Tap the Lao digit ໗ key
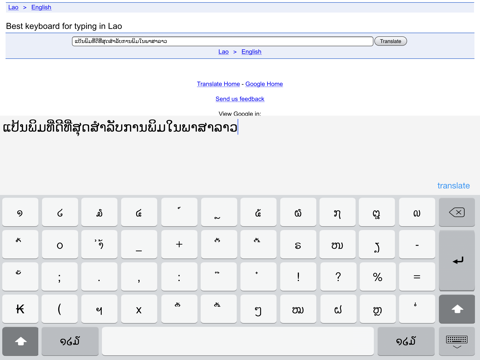 click(x=337, y=212)
